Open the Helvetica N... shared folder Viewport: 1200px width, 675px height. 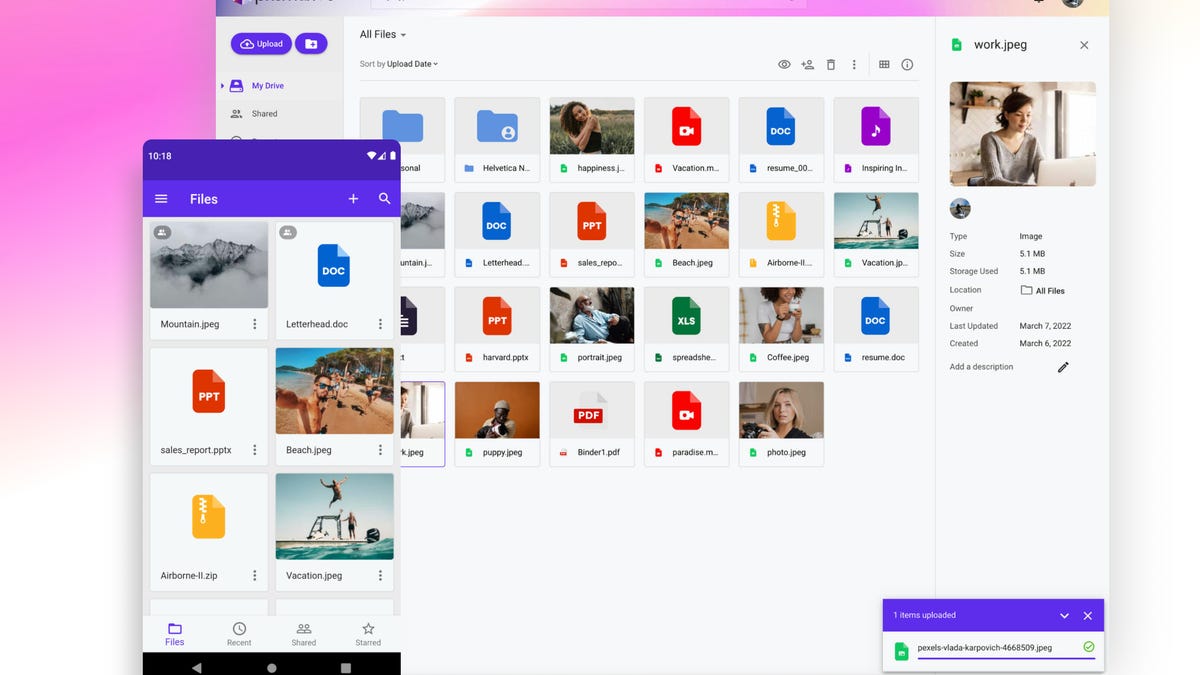(497, 127)
